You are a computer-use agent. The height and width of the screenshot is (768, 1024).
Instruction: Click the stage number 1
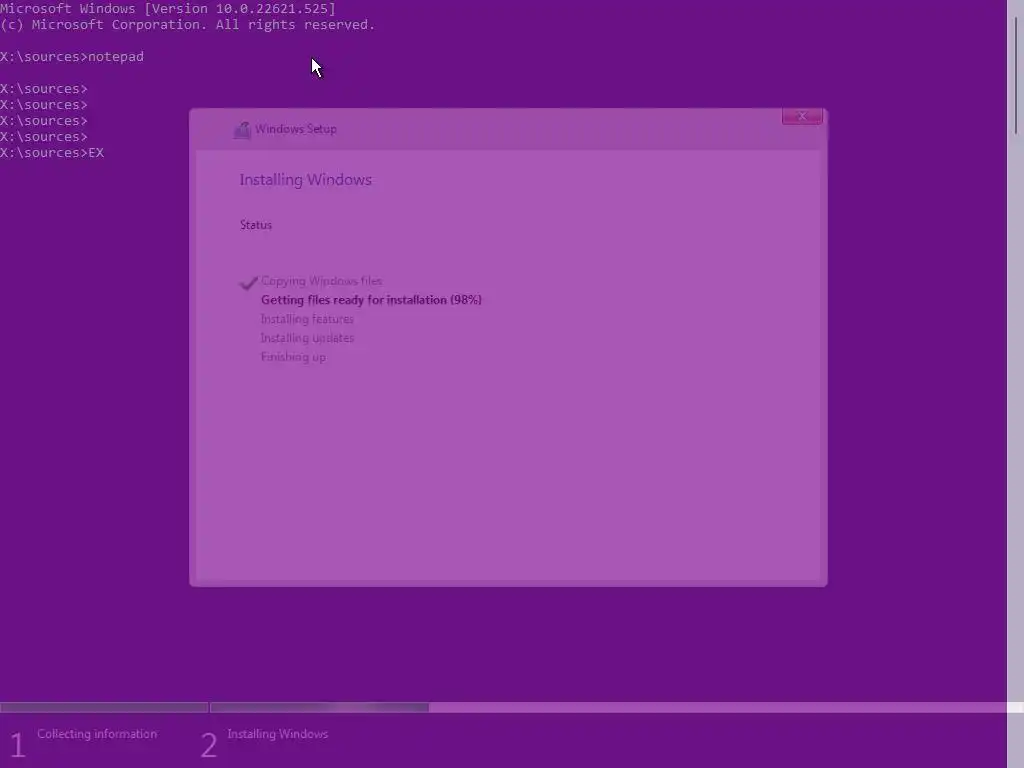click(x=18, y=746)
